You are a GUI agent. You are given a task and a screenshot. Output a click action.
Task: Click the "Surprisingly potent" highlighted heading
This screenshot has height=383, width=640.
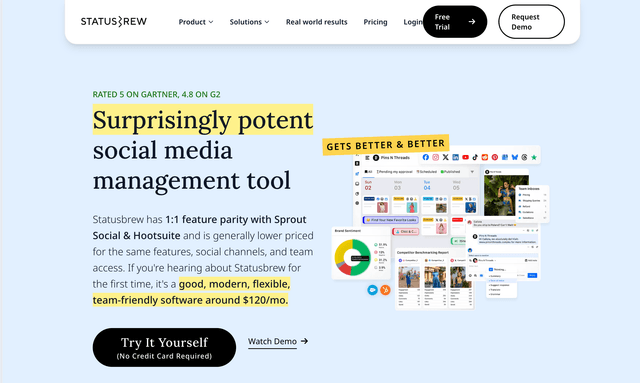[x=203, y=120]
